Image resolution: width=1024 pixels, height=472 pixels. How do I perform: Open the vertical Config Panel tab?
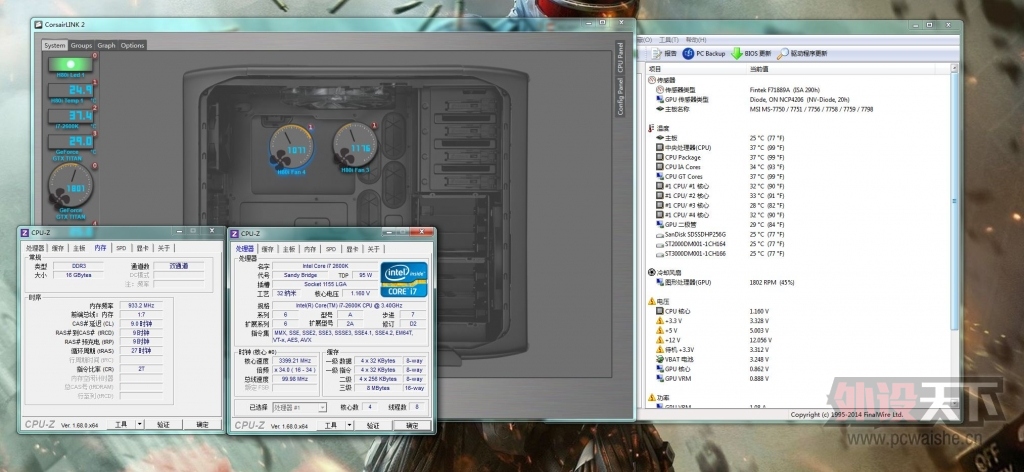click(x=620, y=97)
